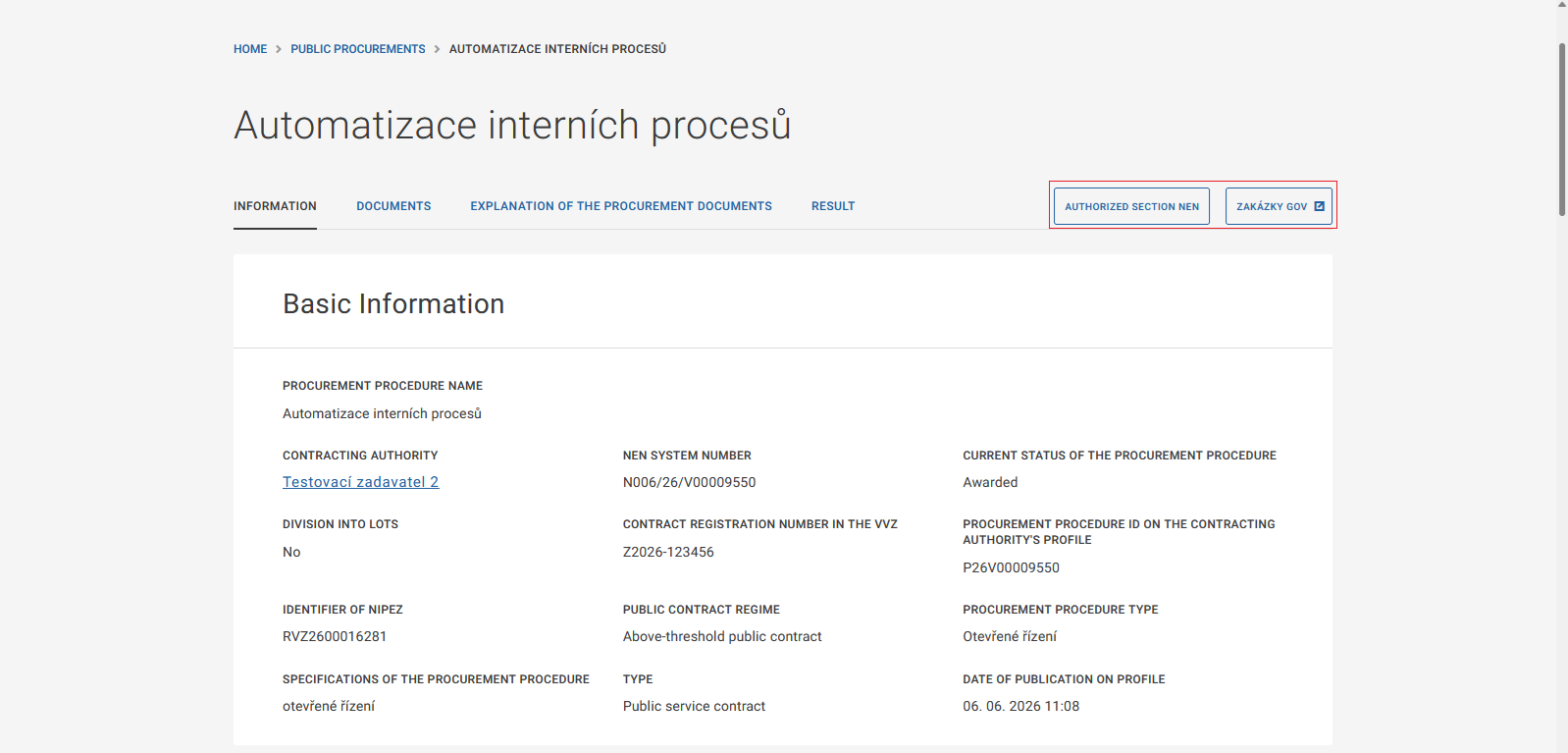This screenshot has height=753, width=1568.
Task: Click the status value Awarded
Action: [990, 482]
